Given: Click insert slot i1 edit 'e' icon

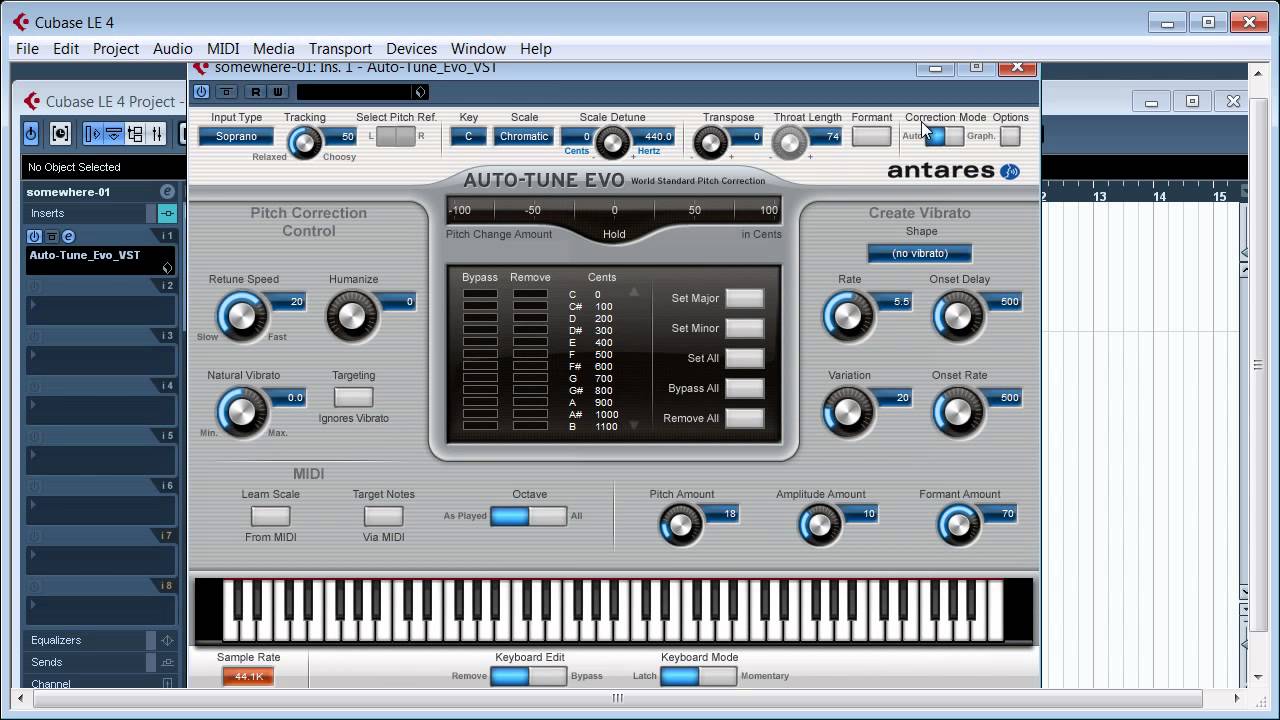Looking at the screenshot, I should point(68,236).
